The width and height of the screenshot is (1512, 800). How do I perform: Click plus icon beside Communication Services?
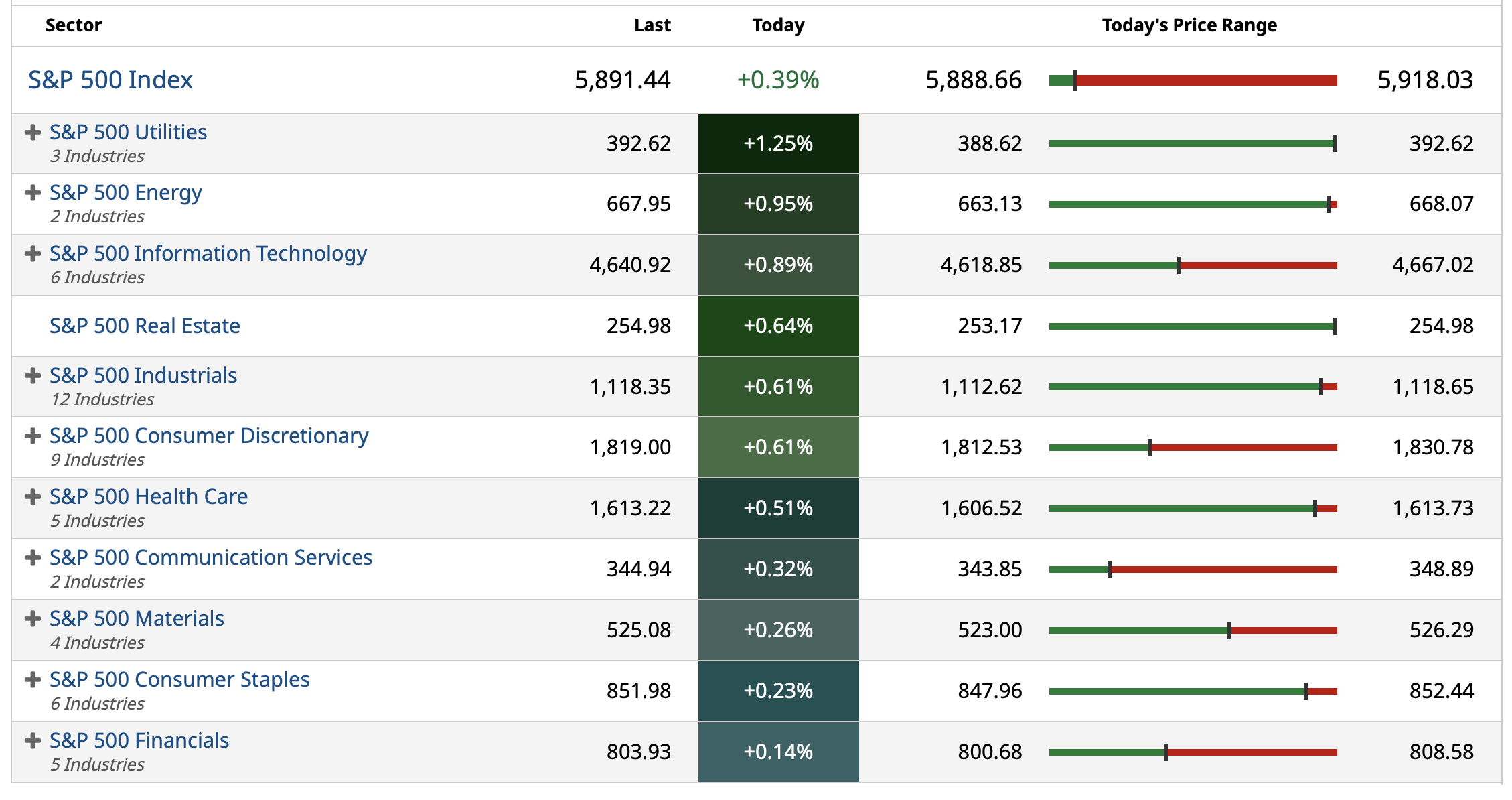32,558
